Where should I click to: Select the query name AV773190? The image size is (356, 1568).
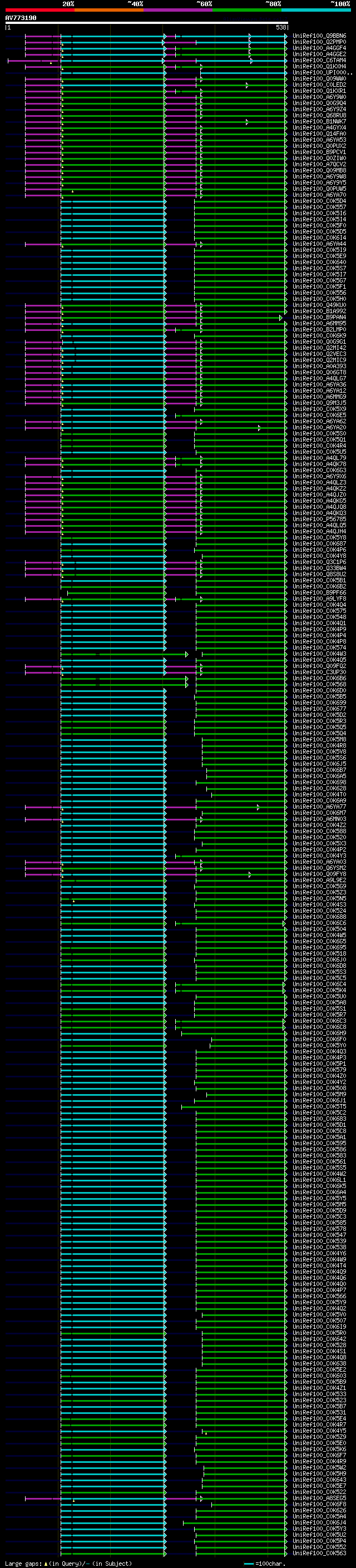[21, 18]
